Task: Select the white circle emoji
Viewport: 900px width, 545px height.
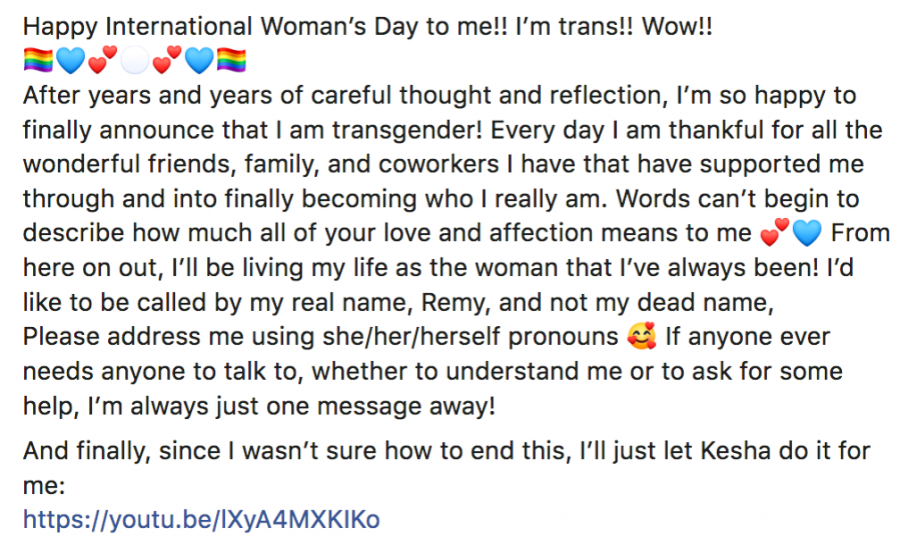Action: 135,60
